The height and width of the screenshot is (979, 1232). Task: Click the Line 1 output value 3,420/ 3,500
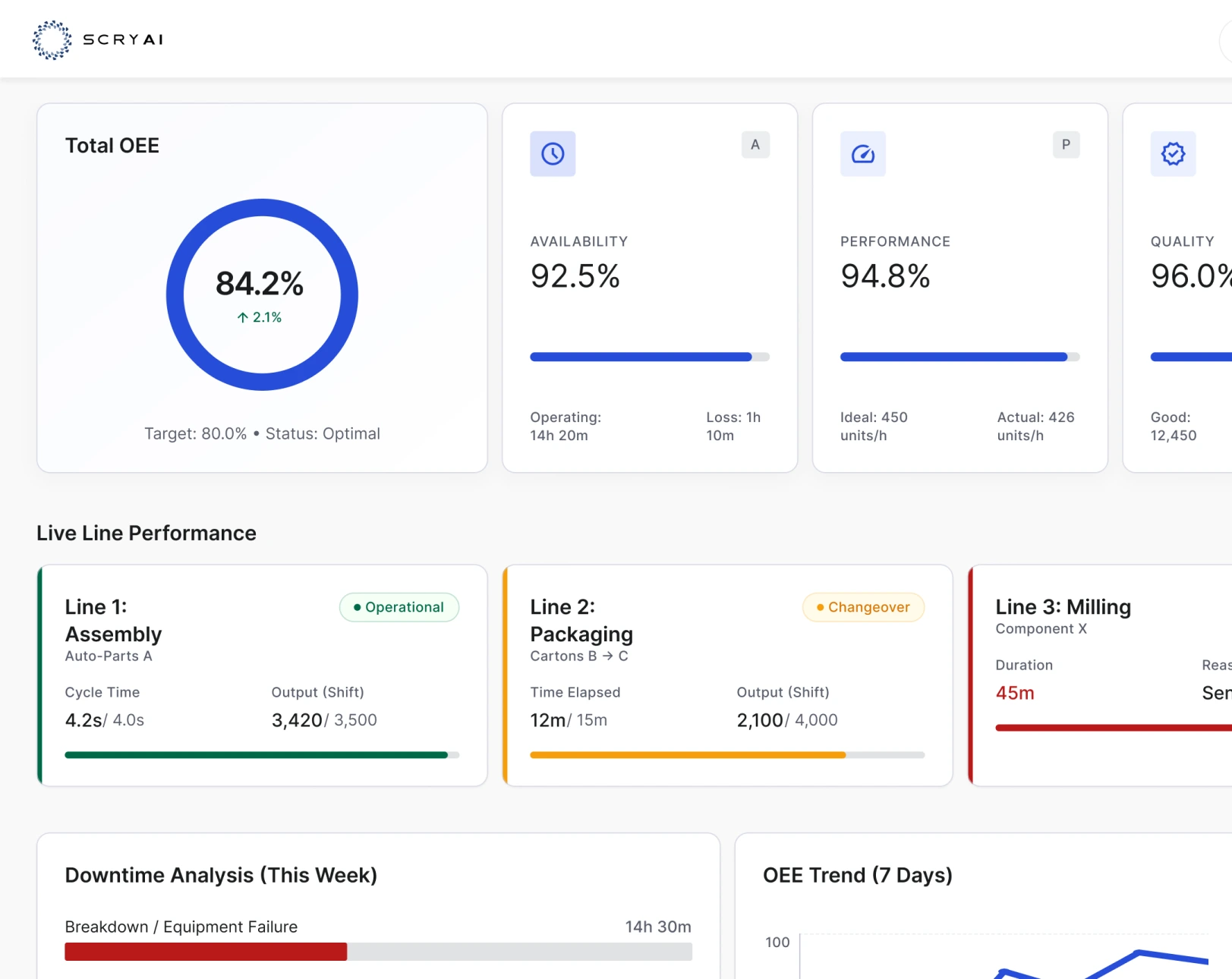click(x=324, y=720)
